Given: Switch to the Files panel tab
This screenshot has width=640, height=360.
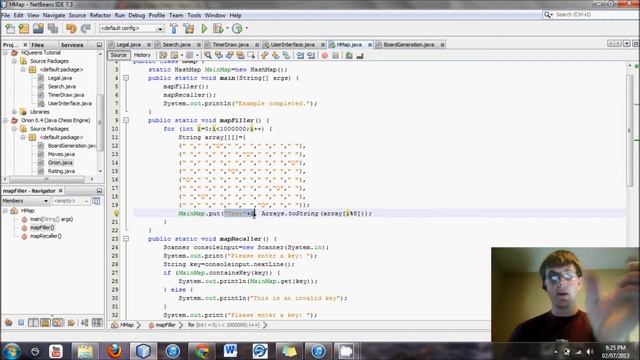Looking at the screenshot, I should 38,45.
